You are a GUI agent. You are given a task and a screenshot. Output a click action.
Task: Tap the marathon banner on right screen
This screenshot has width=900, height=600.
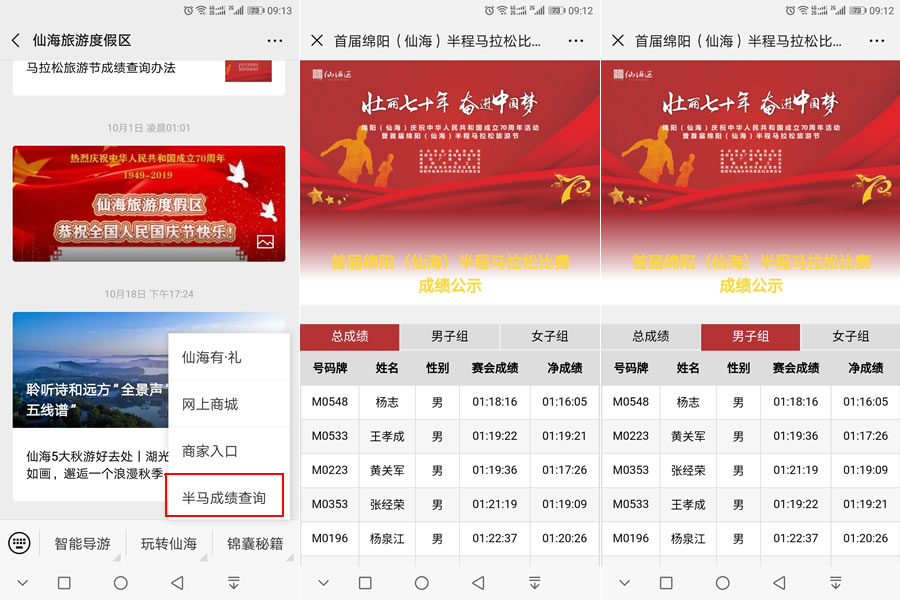(750, 182)
